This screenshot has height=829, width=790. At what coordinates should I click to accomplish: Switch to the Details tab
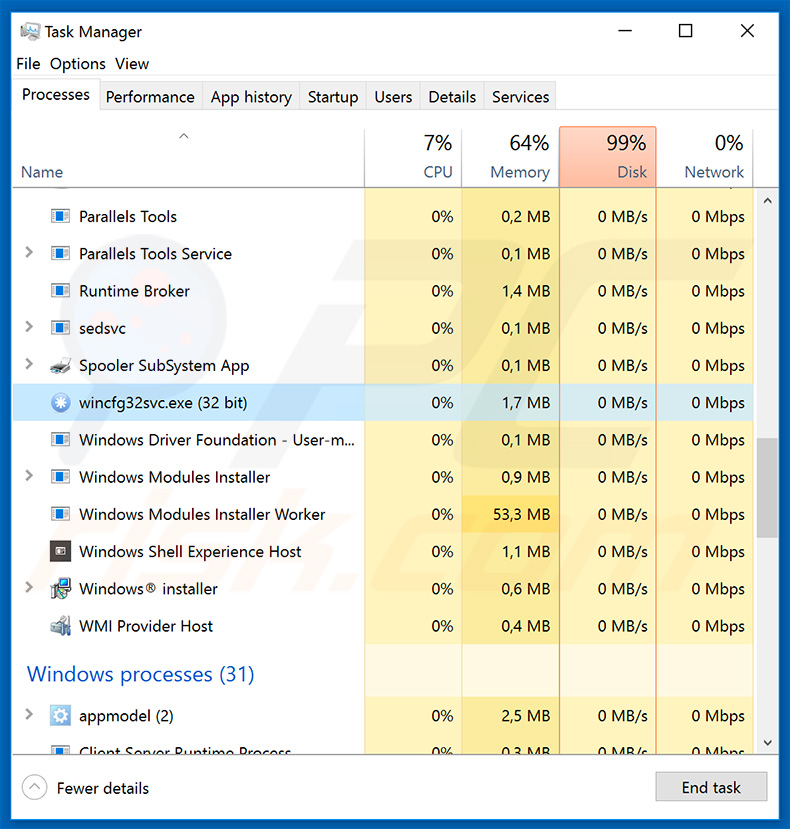coord(452,97)
